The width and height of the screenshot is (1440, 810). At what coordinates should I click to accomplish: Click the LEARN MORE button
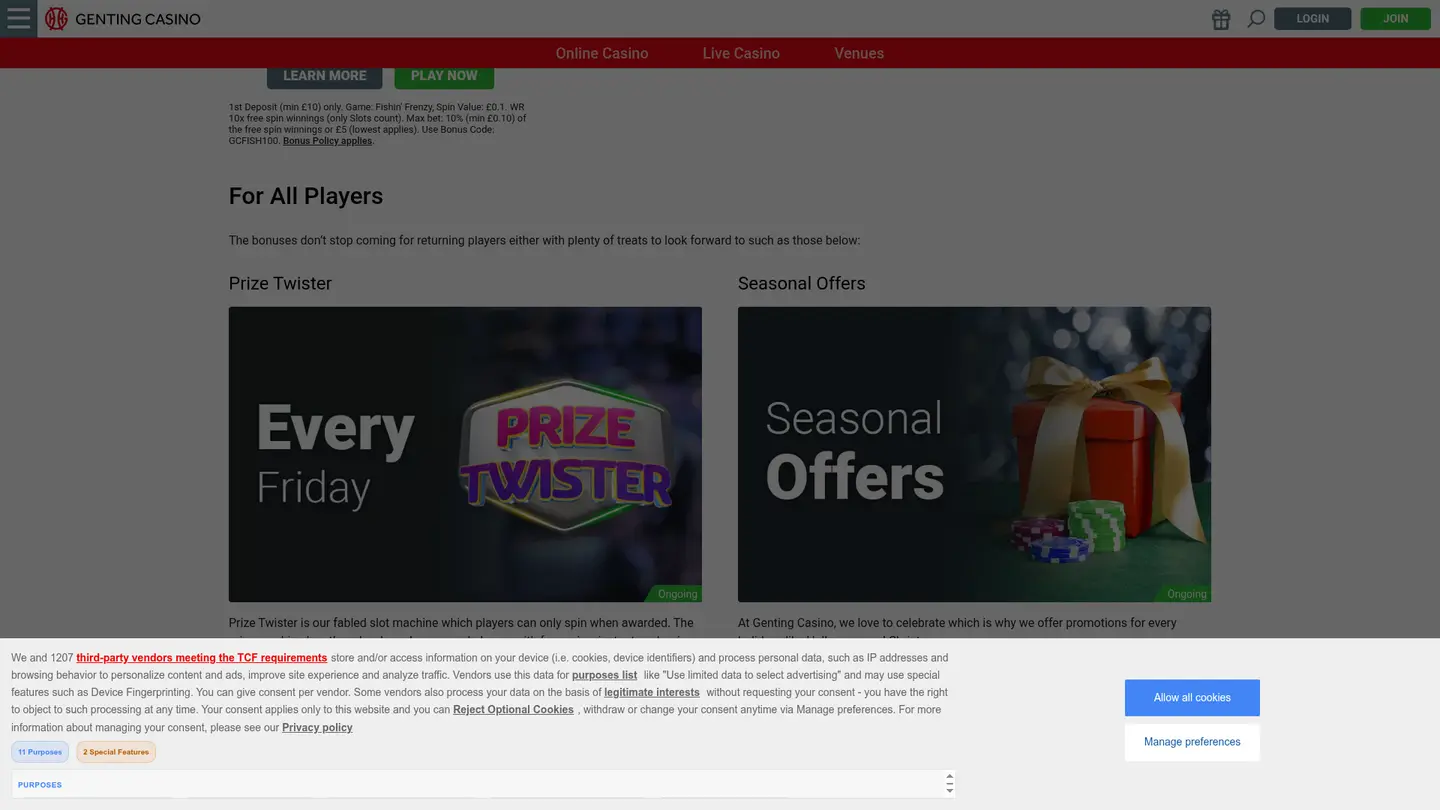324,77
